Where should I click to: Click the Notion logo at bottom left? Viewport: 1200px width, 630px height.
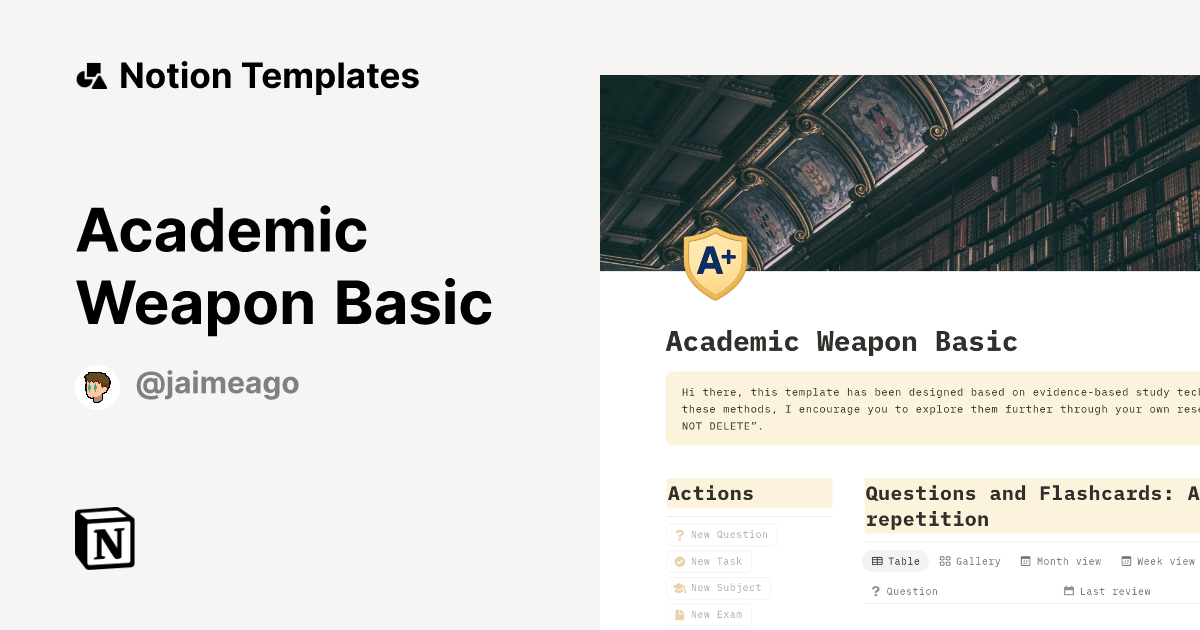click(x=104, y=538)
